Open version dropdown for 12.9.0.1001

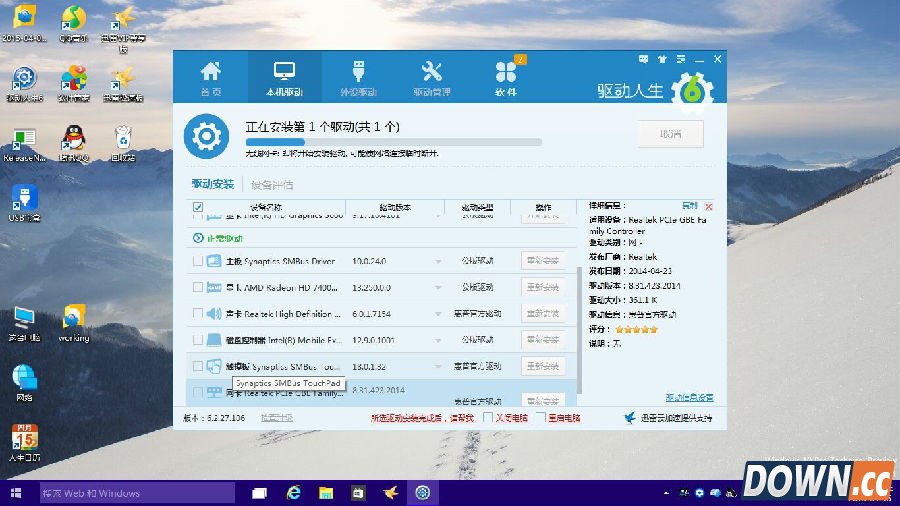coord(438,340)
